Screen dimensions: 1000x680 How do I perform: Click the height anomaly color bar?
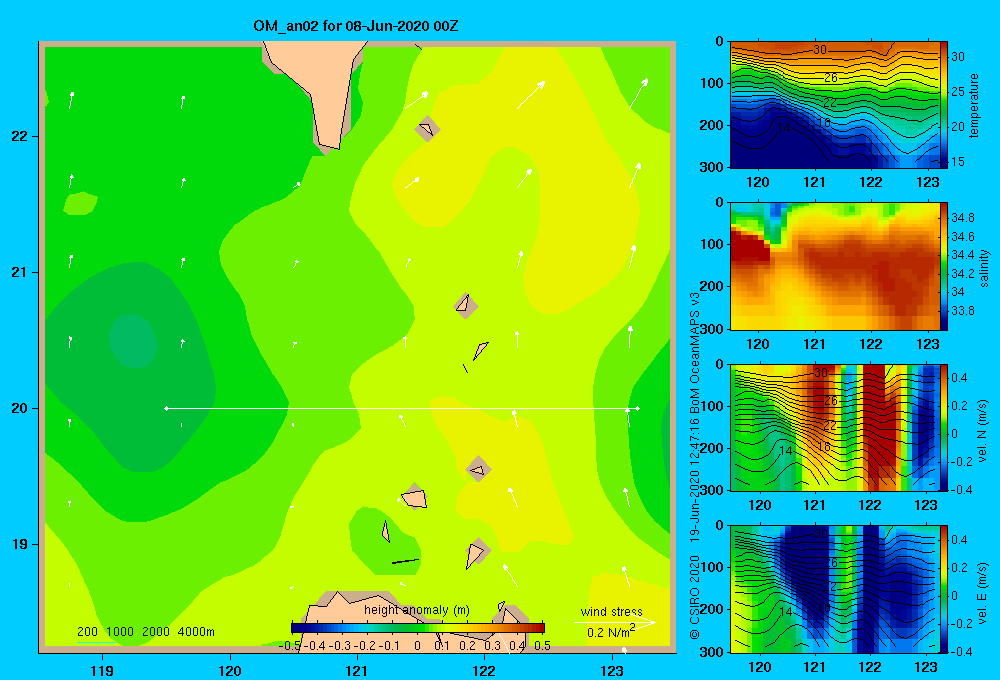click(x=418, y=628)
